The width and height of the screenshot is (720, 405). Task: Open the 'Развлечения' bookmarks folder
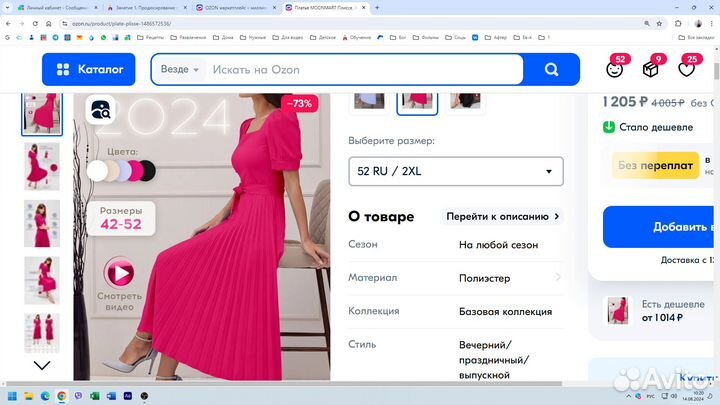coord(188,38)
